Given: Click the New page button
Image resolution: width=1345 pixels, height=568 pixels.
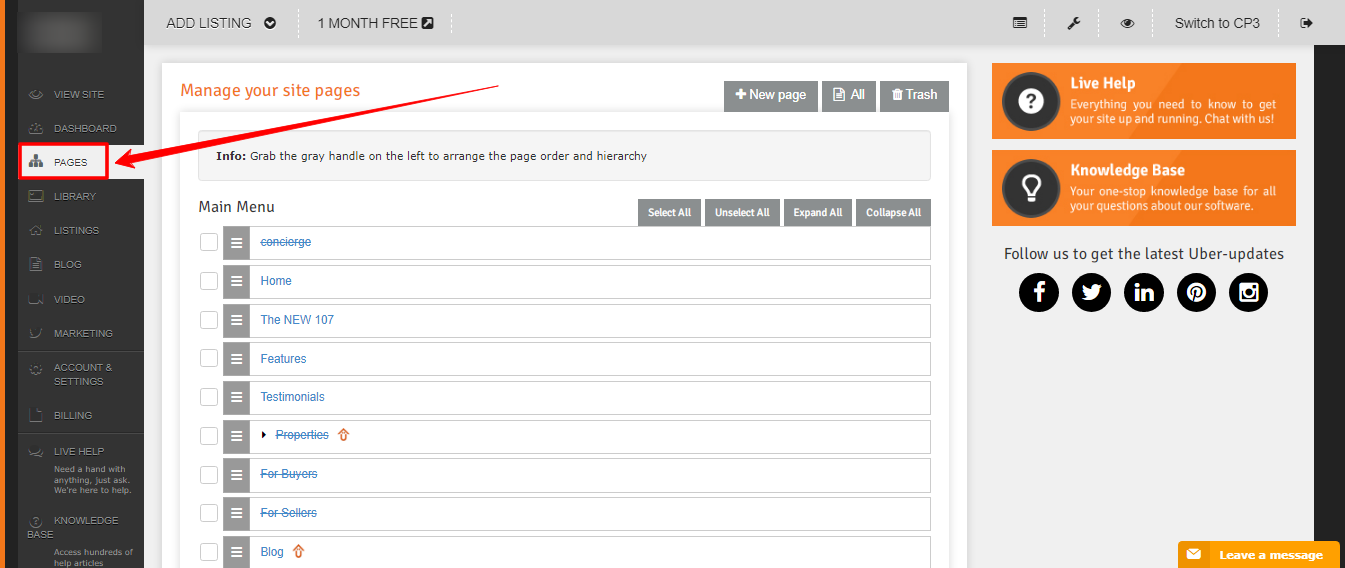Looking at the screenshot, I should [x=770, y=95].
